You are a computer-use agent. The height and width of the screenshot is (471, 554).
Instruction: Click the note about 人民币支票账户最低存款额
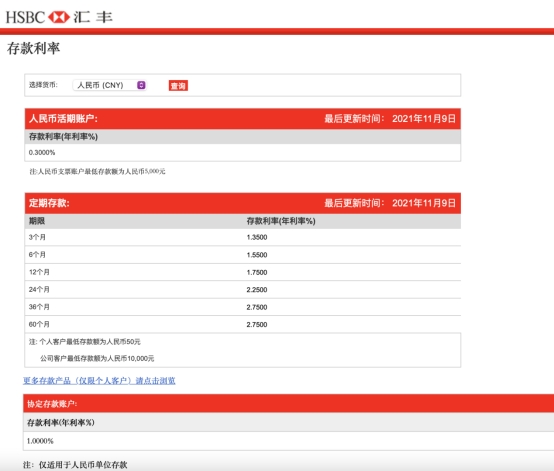[97, 172]
